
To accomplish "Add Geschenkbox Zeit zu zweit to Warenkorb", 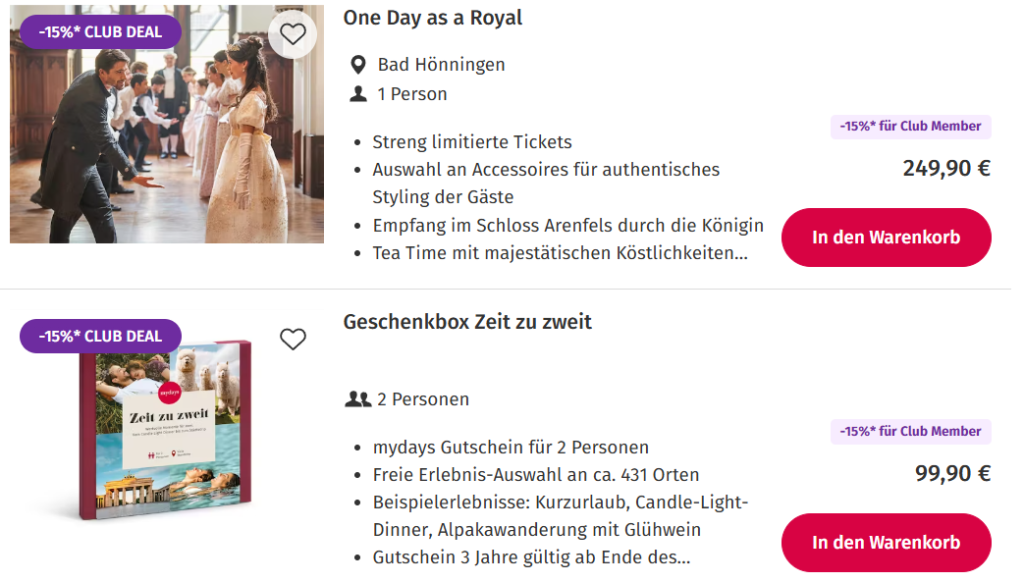I will click(886, 543).
